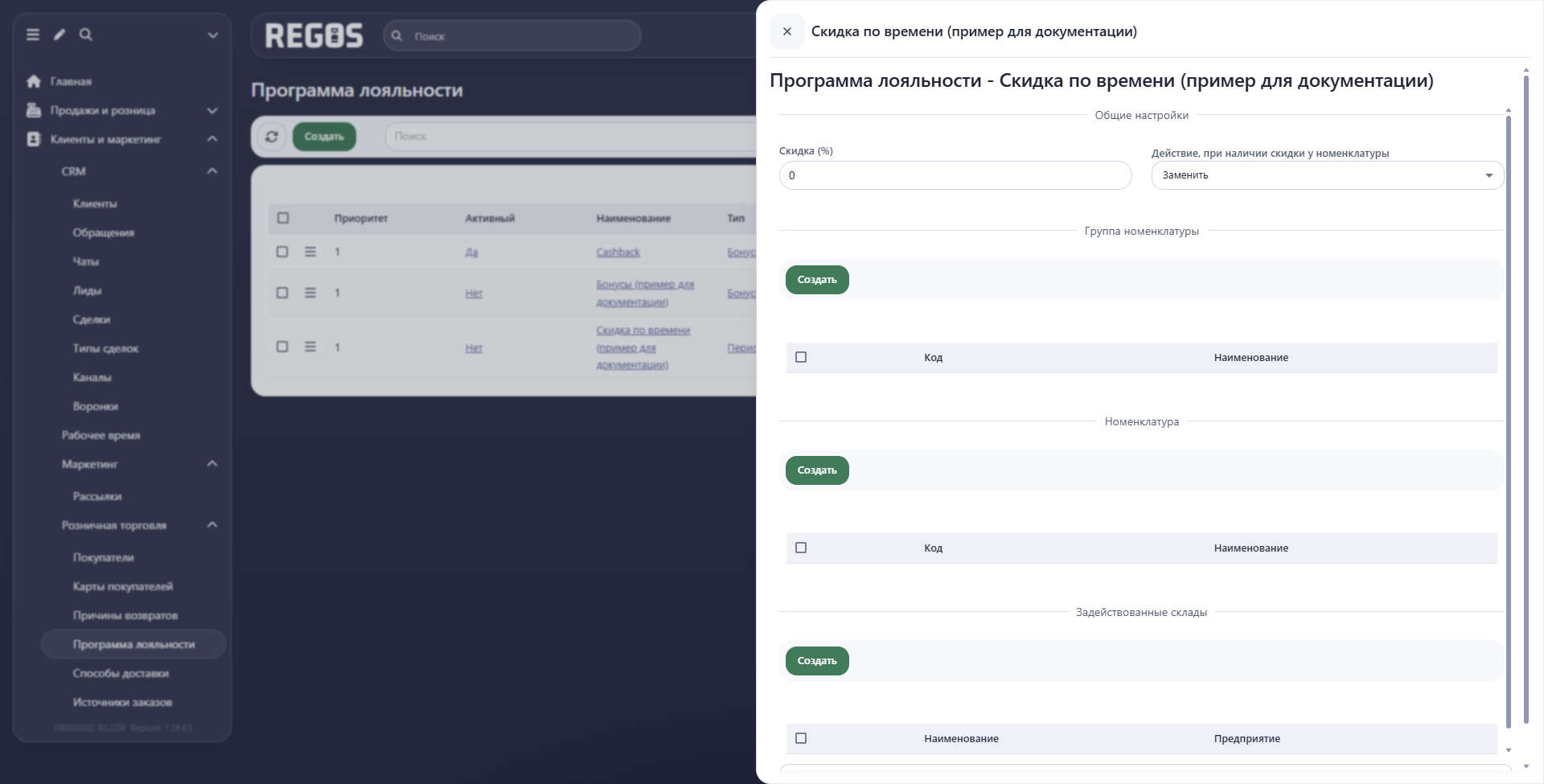Select Программа лояльности in sidebar

(x=133, y=644)
